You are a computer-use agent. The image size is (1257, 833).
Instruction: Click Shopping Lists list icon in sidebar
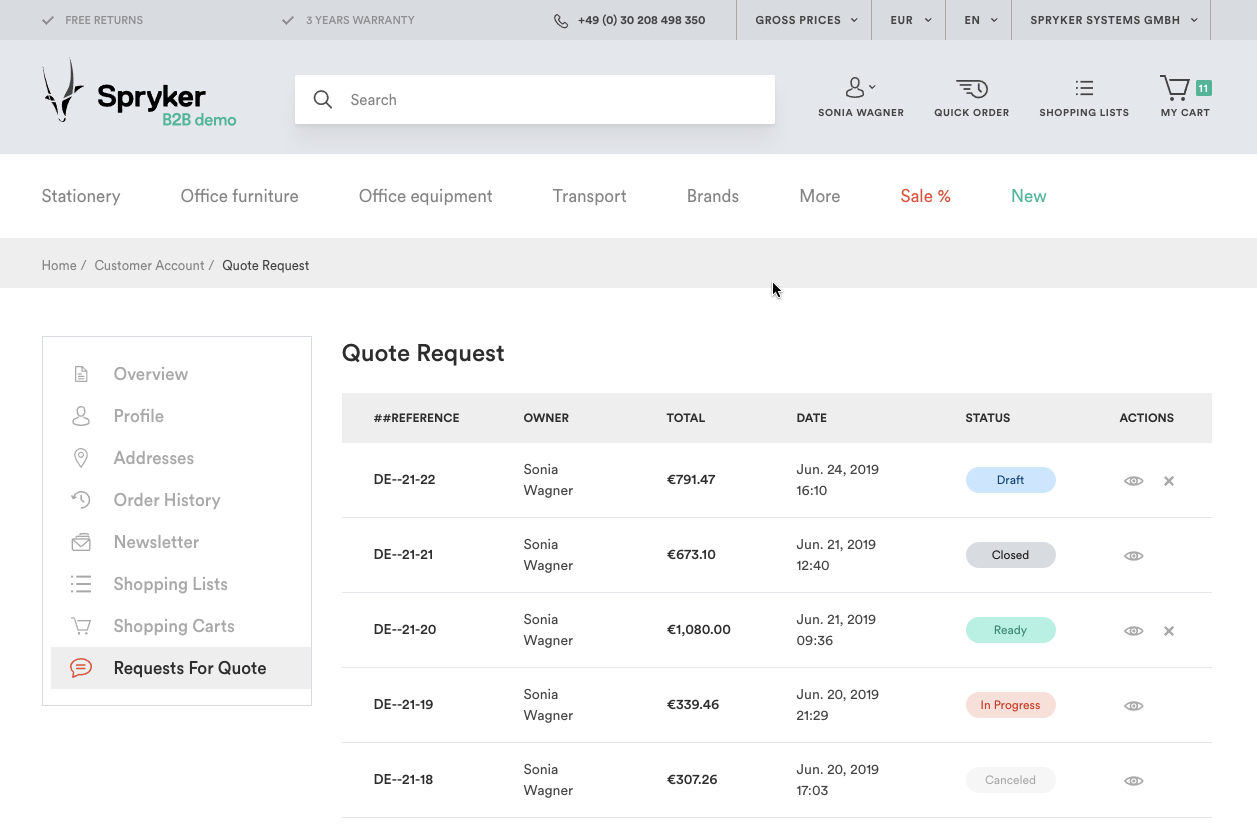(x=81, y=584)
